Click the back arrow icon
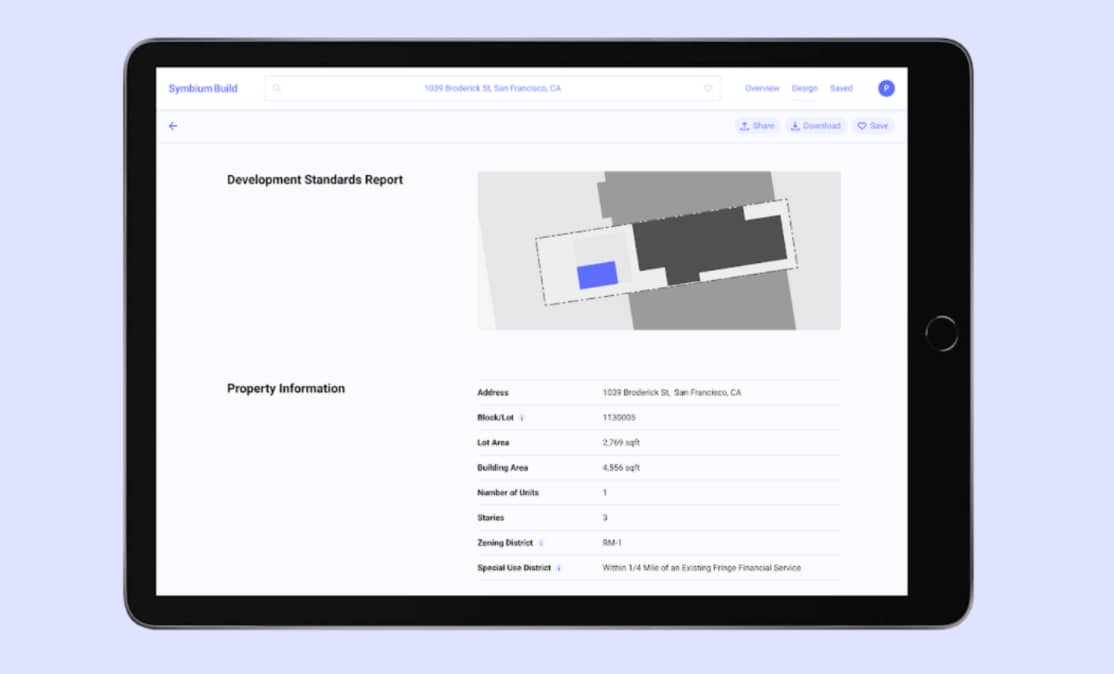1114x674 pixels. pos(173,126)
